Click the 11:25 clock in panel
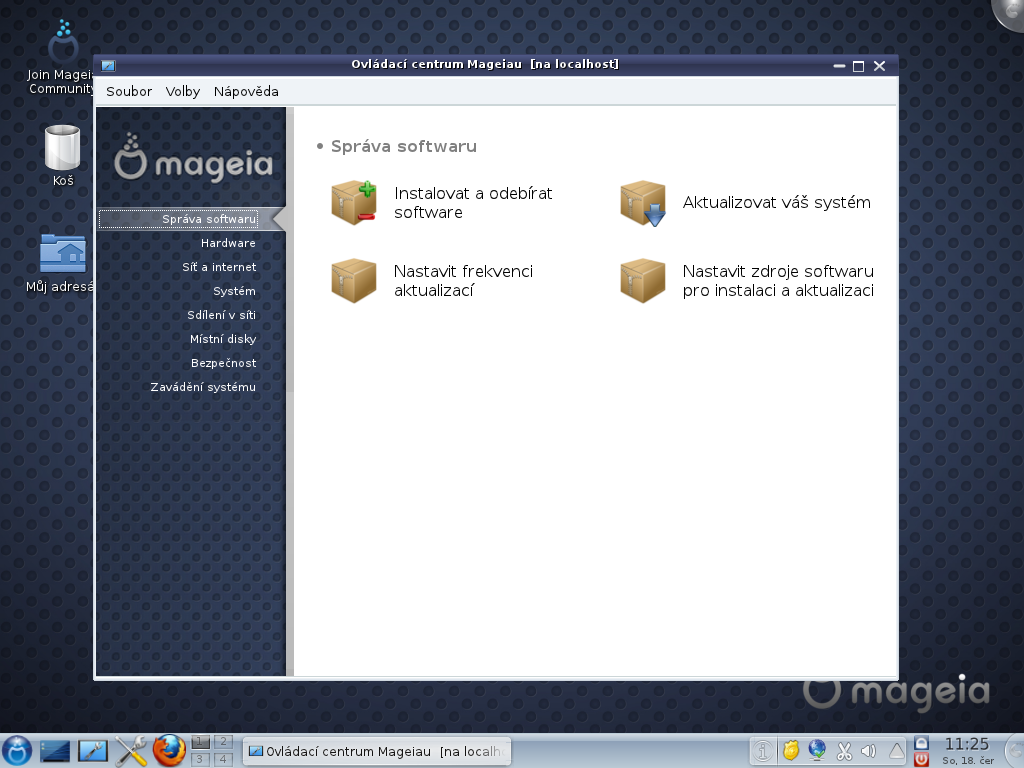The image size is (1024, 768). (967, 744)
